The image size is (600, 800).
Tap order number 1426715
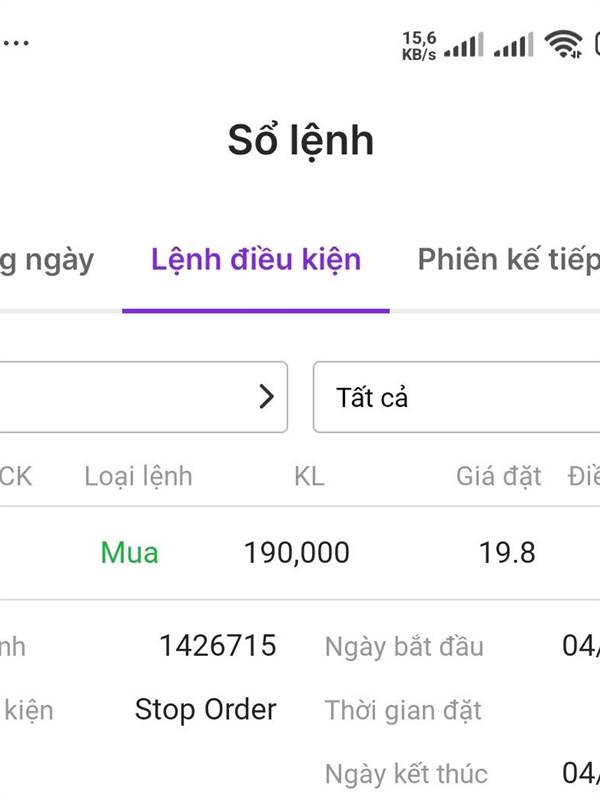click(x=217, y=646)
